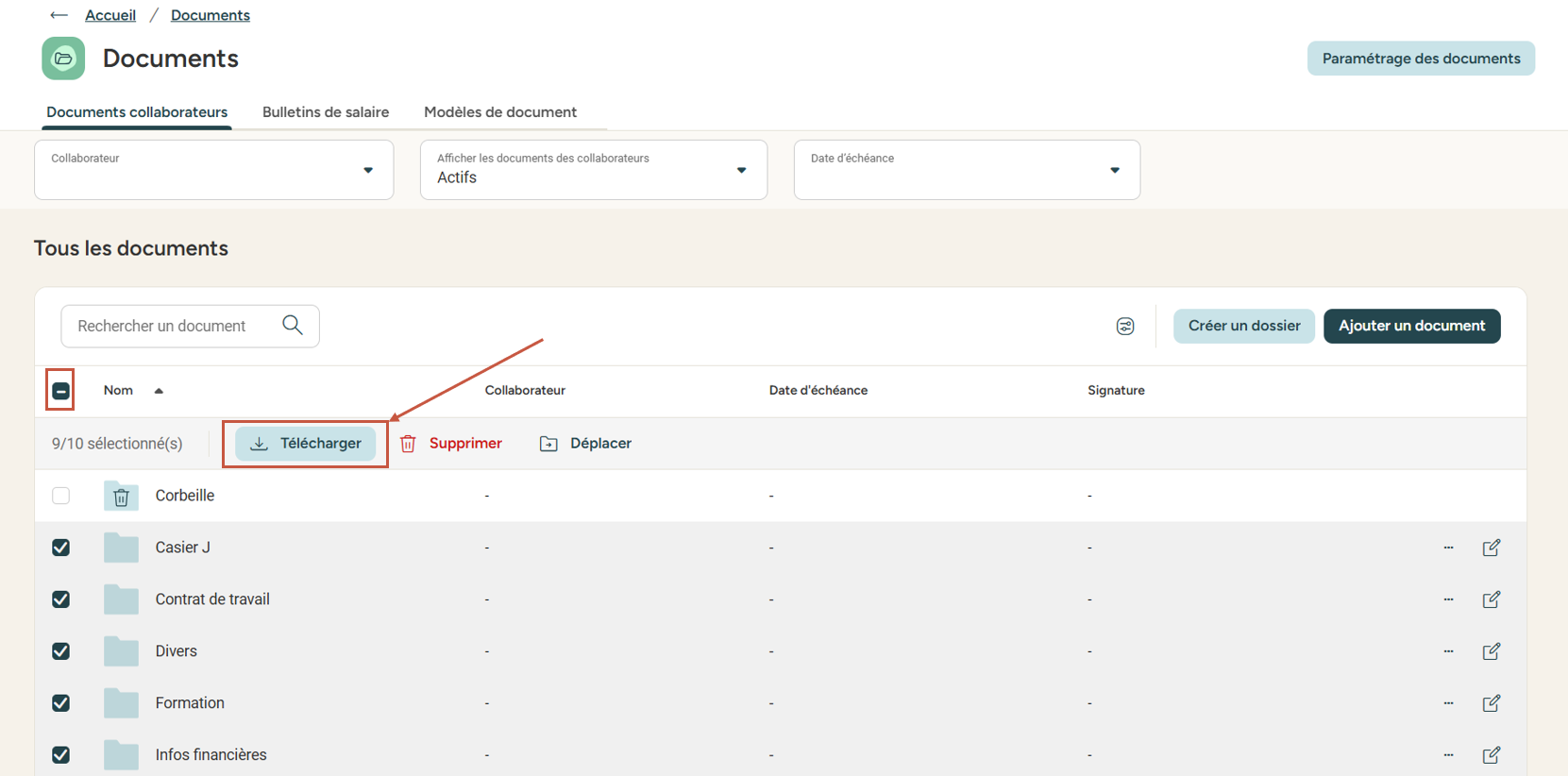Uncheck the Casier J checkbox
Viewport: 1568px width, 776px height.
(x=61, y=548)
